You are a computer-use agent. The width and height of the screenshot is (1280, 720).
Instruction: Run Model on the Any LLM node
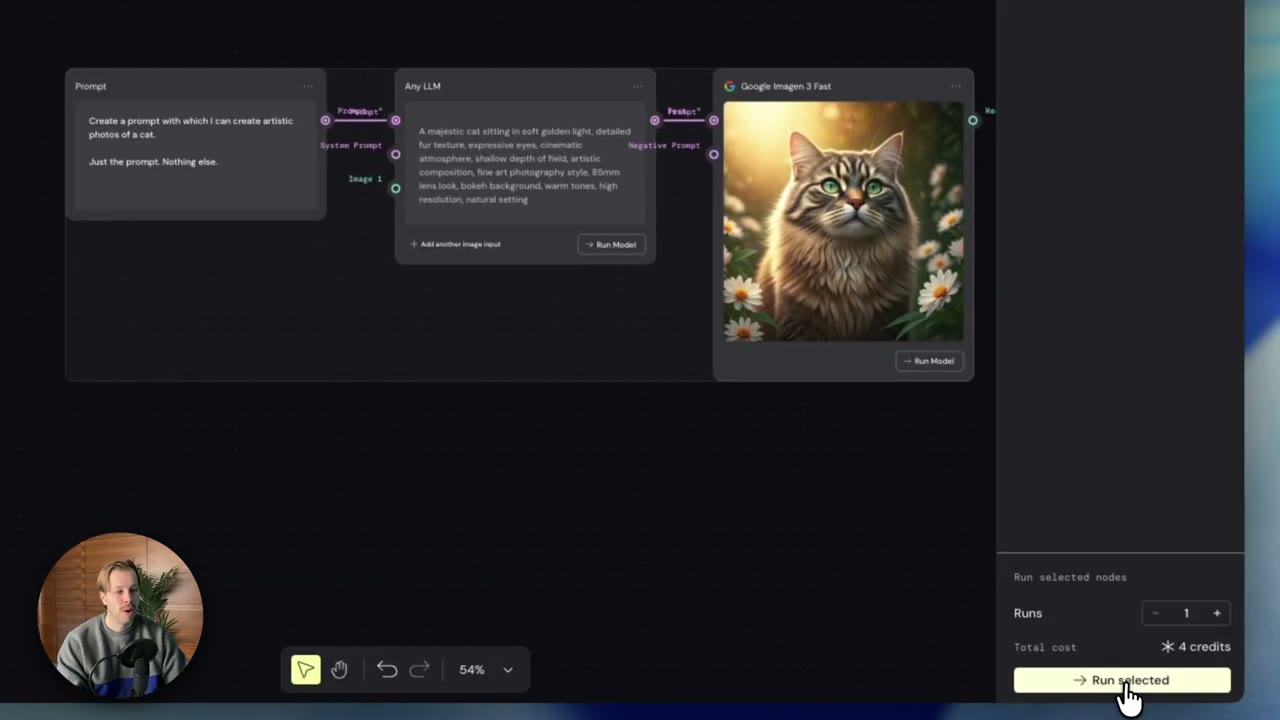point(611,244)
